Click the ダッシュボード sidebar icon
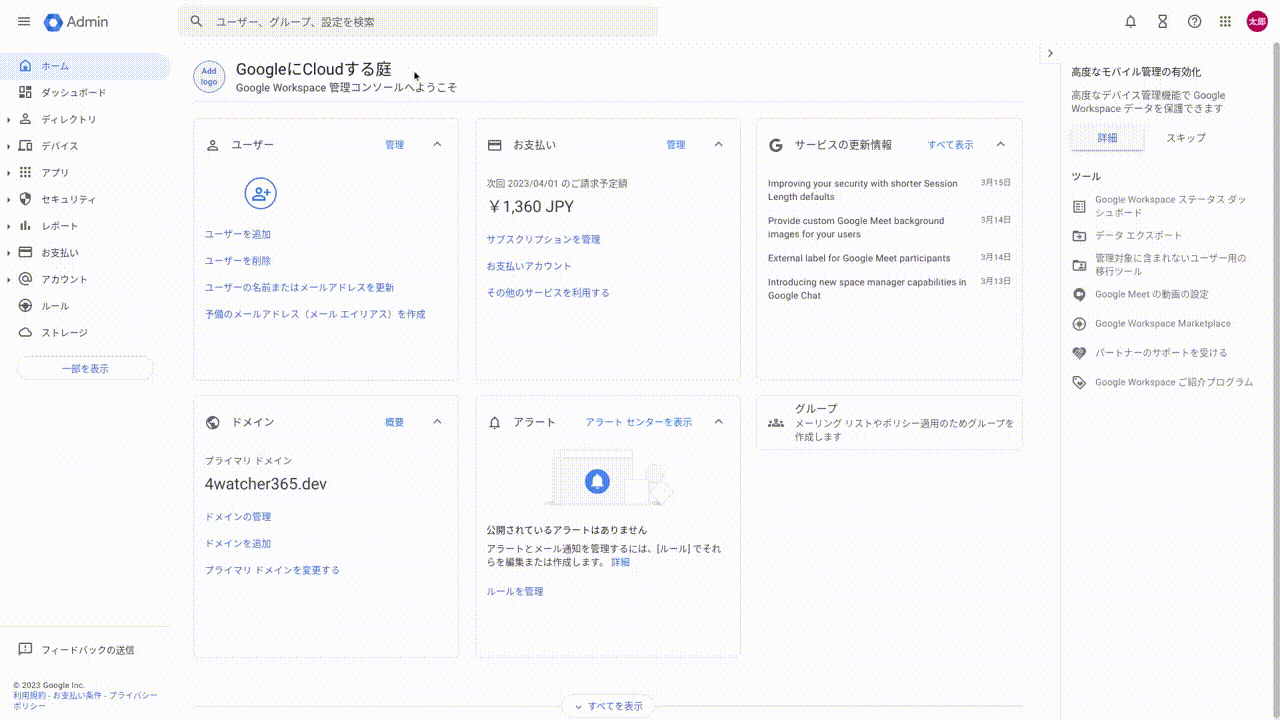Image resolution: width=1280 pixels, height=720 pixels. coord(26,92)
